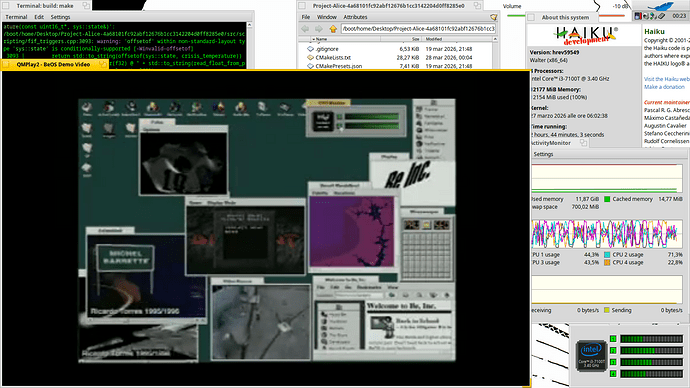
Task: Visit the Haiku website link
Action: click(667, 79)
